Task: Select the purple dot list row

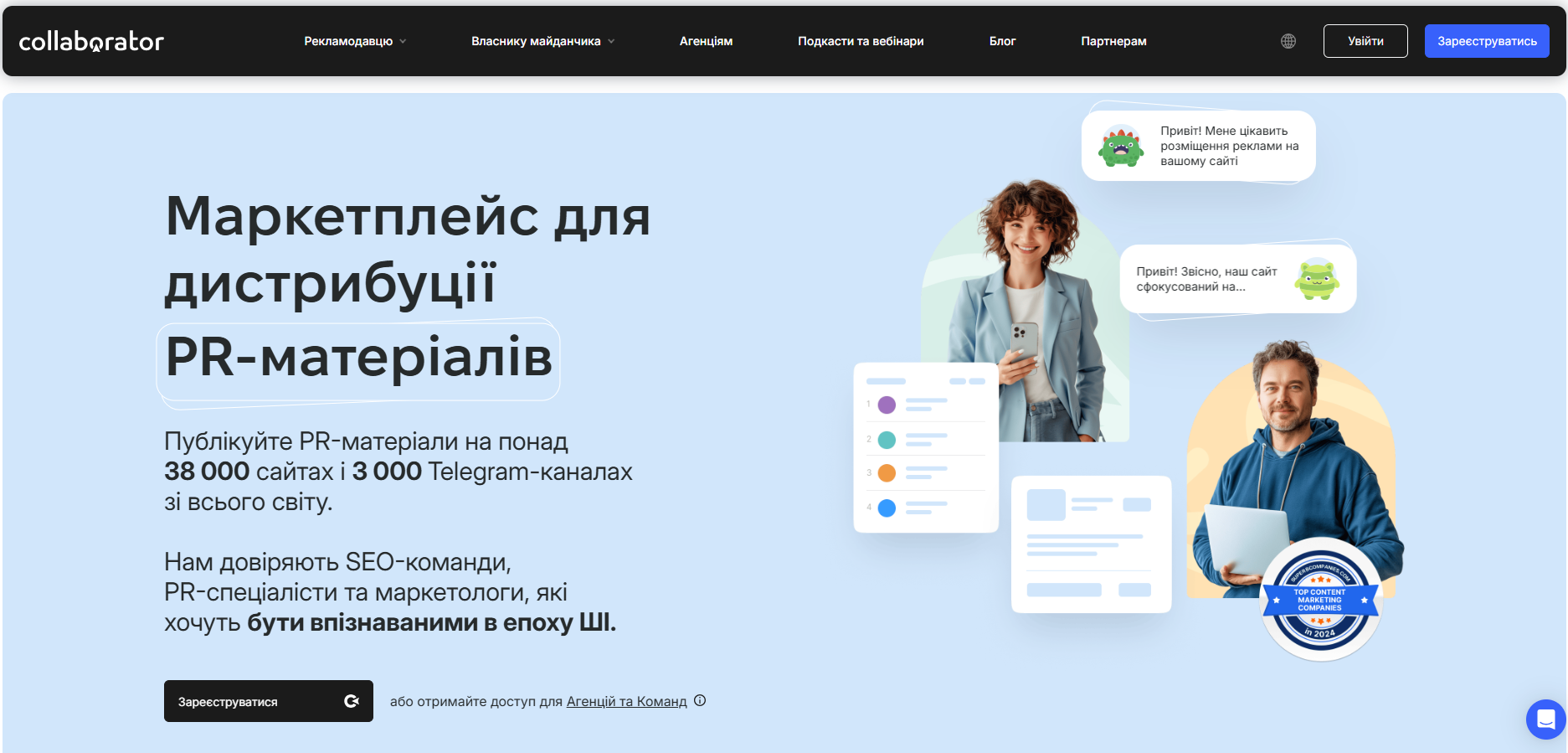Action: [925, 405]
